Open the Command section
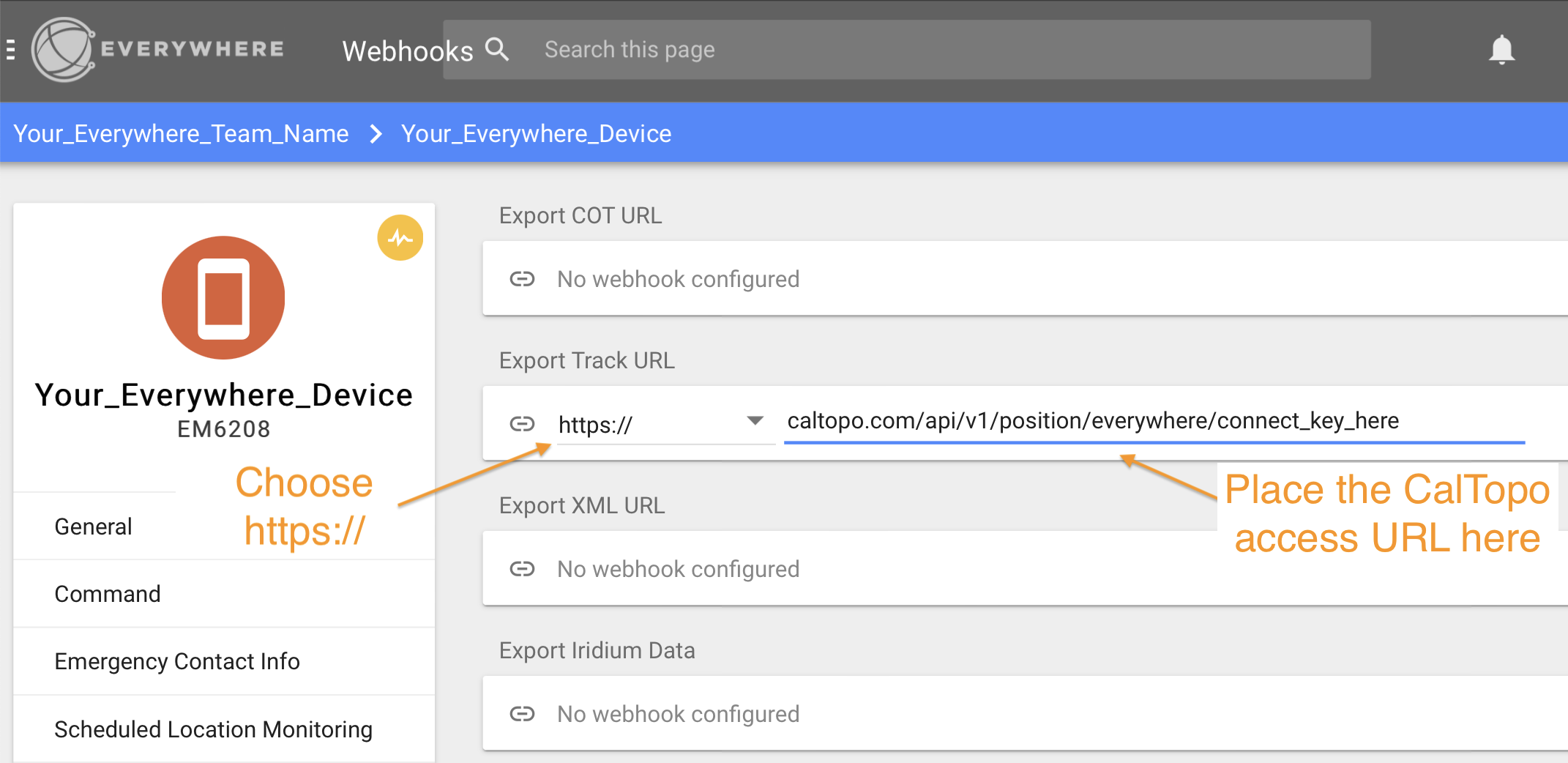This screenshot has height=763, width=1568. [108, 594]
